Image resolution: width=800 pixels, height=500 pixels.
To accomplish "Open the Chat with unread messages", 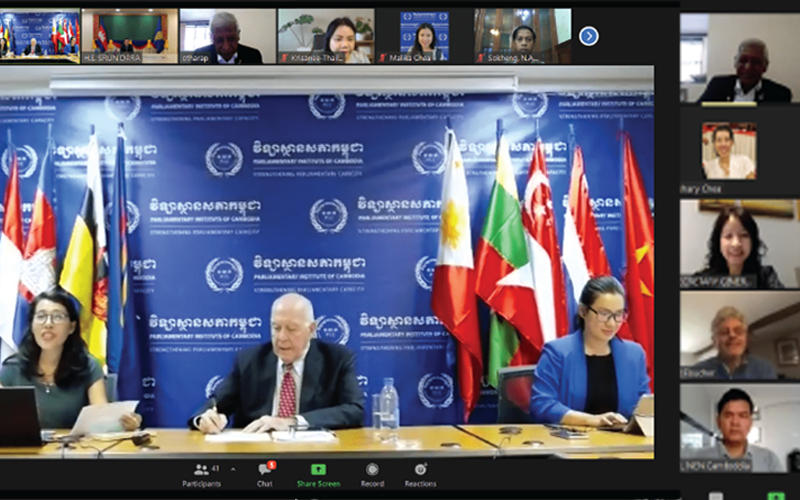I will (x=265, y=474).
